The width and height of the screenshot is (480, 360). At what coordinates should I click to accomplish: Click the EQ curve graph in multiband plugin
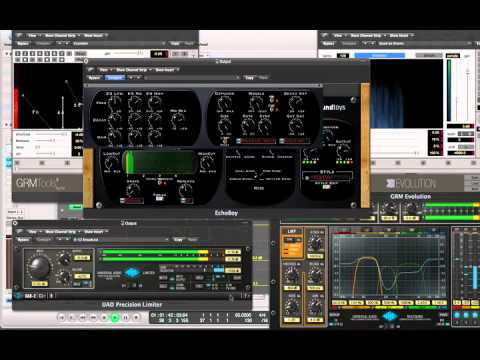click(390, 265)
